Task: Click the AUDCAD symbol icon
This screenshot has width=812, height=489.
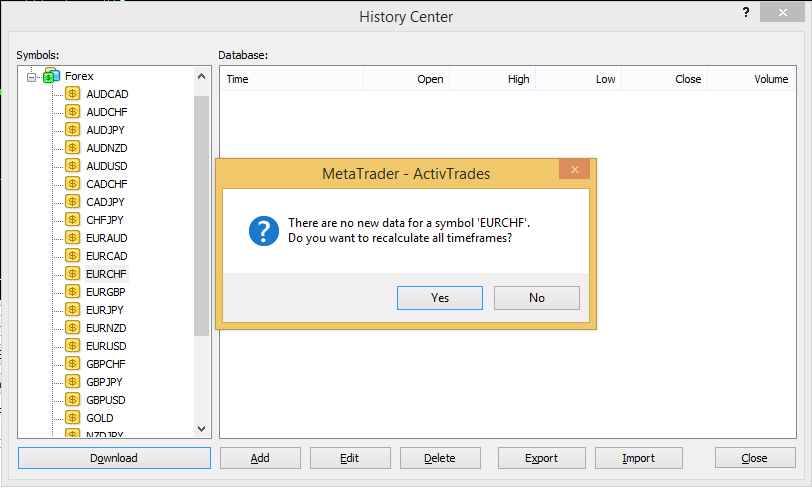Action: click(72, 94)
